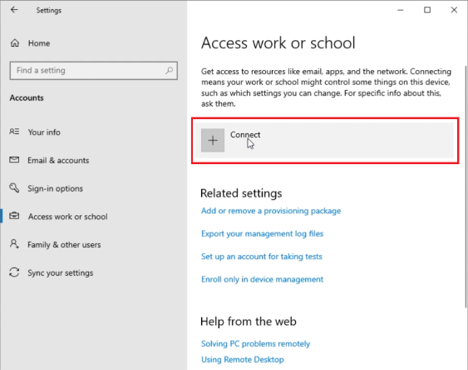Open Solving PC problems remotely link
This screenshot has height=370, width=468.
(256, 344)
